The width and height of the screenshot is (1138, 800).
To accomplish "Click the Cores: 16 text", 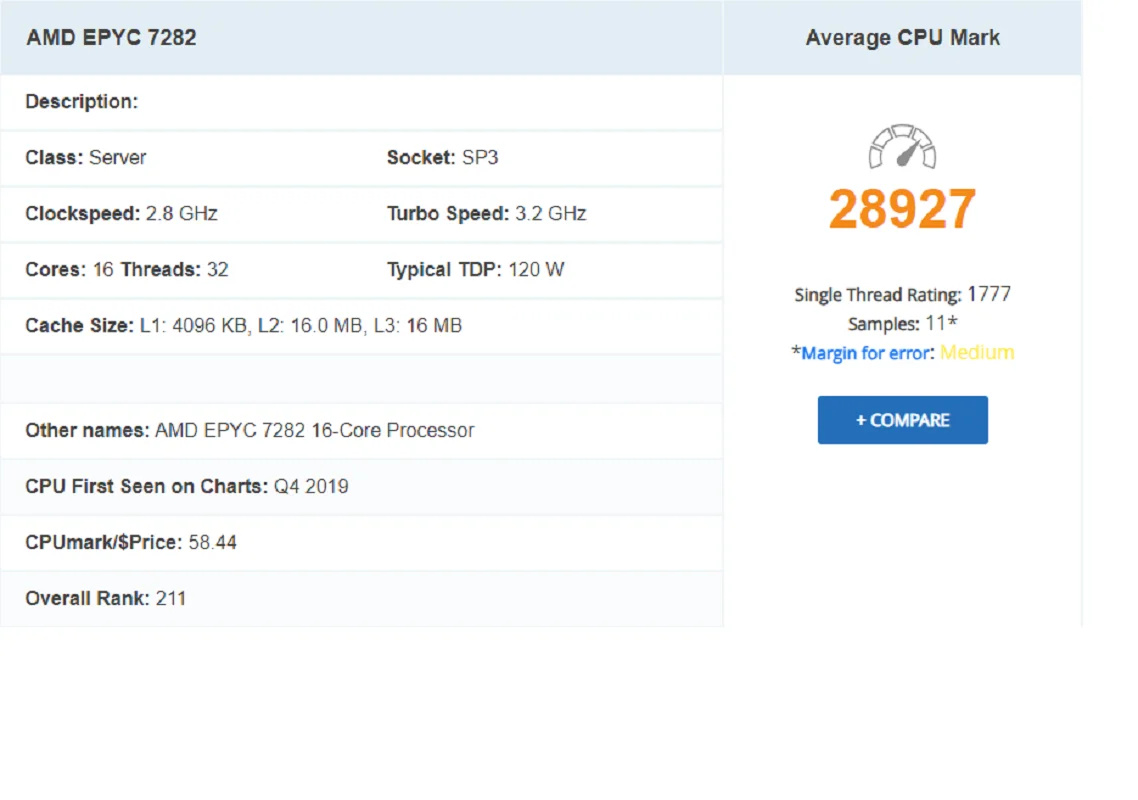I will pos(69,269).
